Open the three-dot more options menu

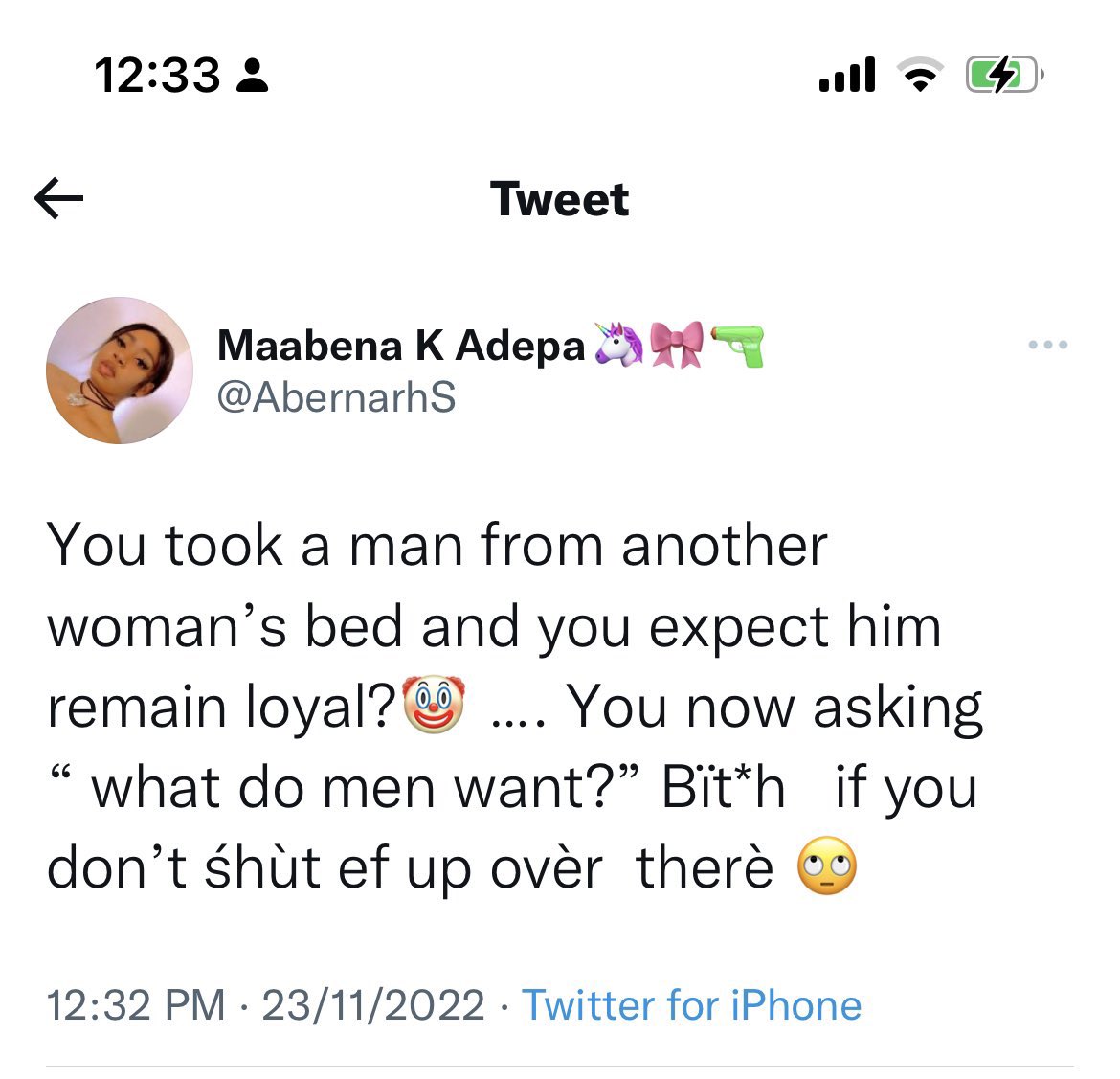1048,345
